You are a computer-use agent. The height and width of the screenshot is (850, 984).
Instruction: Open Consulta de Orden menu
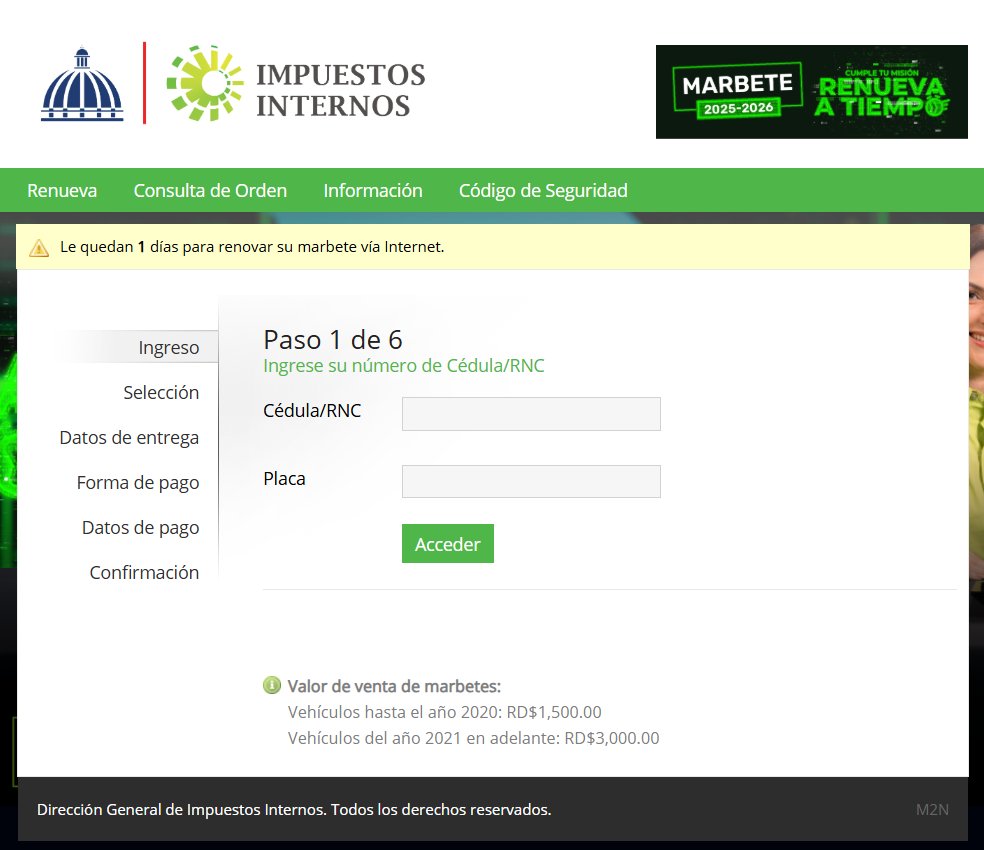[x=210, y=190]
